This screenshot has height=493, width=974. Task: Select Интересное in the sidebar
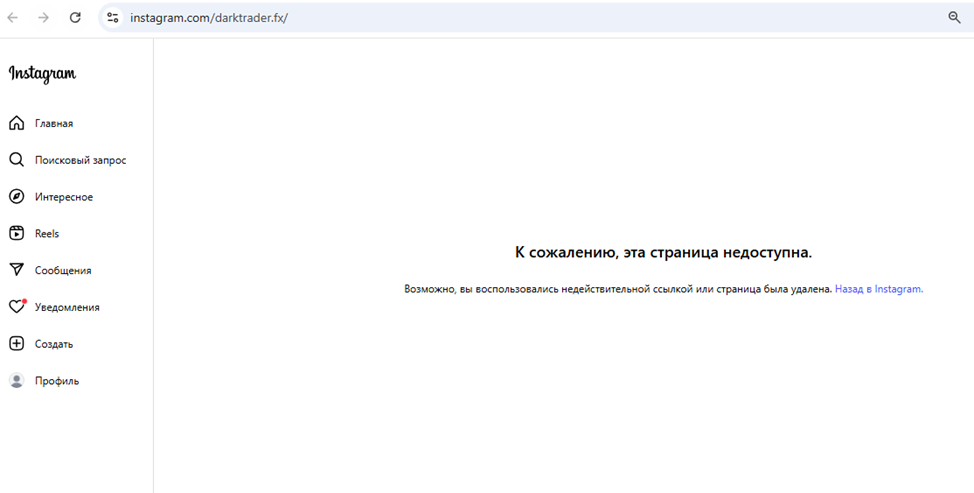pyautogui.click(x=64, y=197)
